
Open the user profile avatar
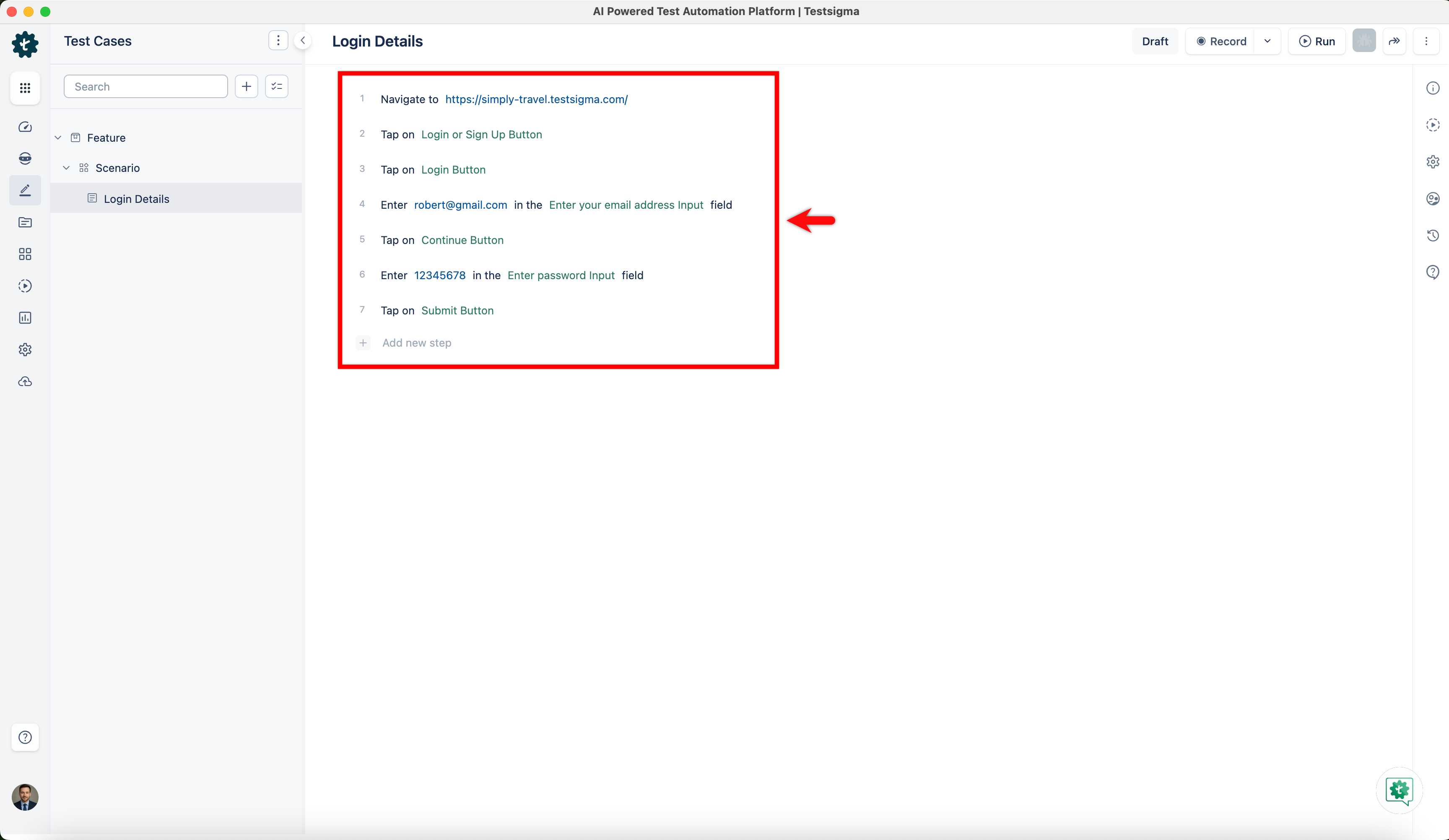click(25, 797)
